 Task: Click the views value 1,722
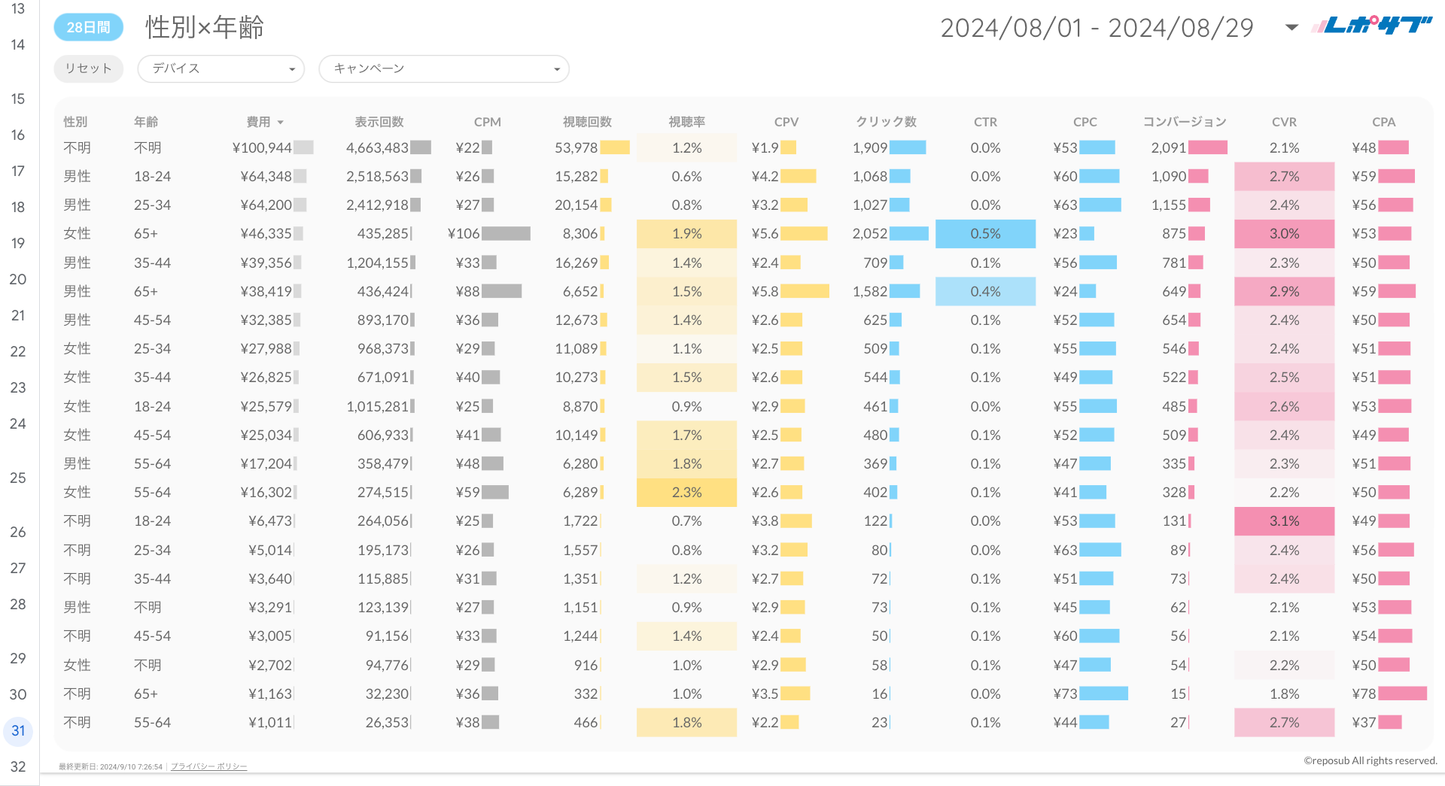580,521
